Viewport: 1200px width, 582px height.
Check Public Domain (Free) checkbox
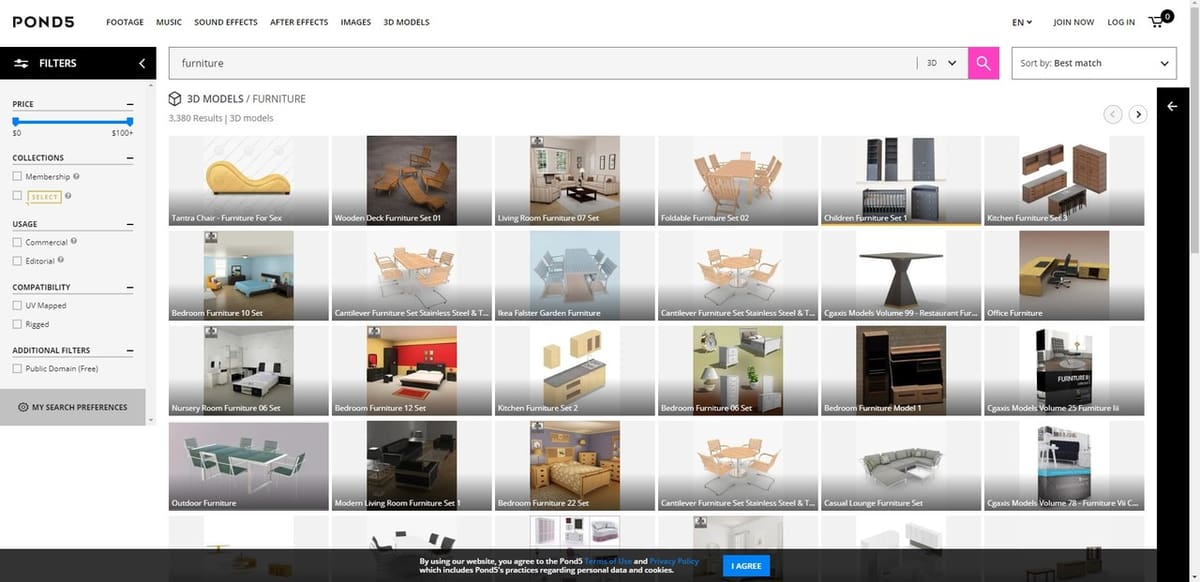[17, 369]
